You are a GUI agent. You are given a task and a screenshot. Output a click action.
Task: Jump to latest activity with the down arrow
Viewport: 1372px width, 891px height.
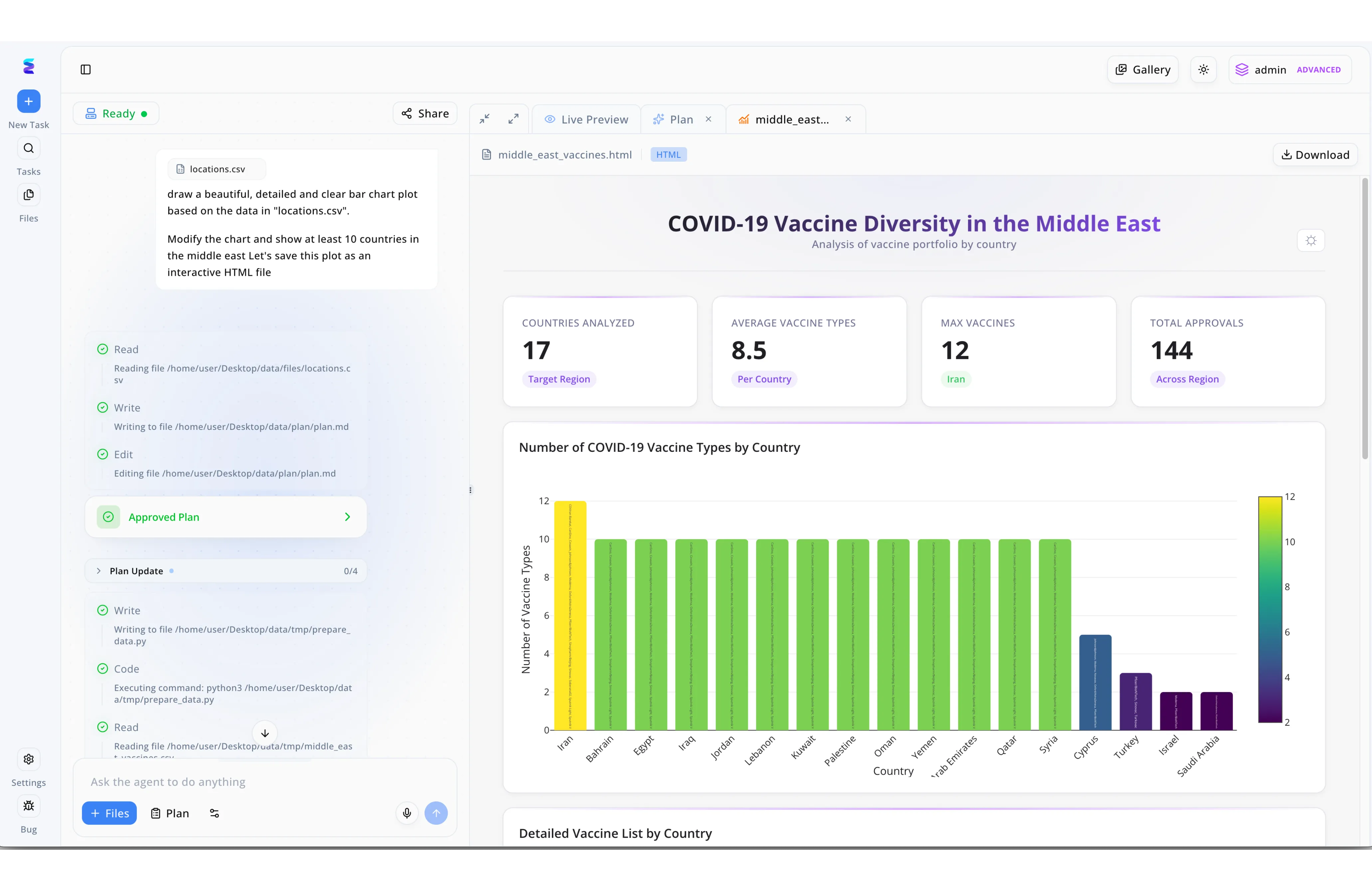coord(264,733)
